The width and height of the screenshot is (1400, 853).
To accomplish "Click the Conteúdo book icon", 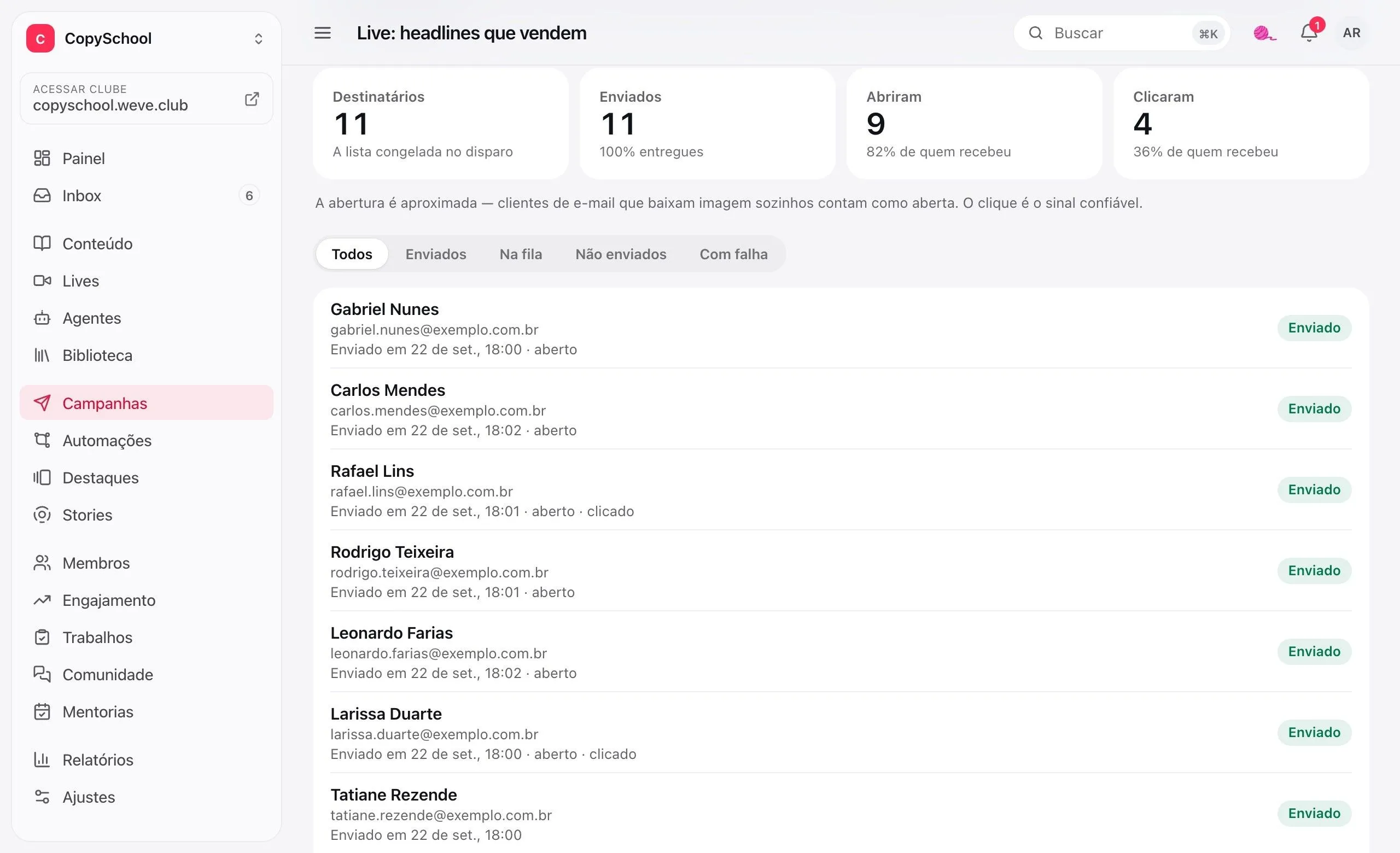I will tap(42, 243).
